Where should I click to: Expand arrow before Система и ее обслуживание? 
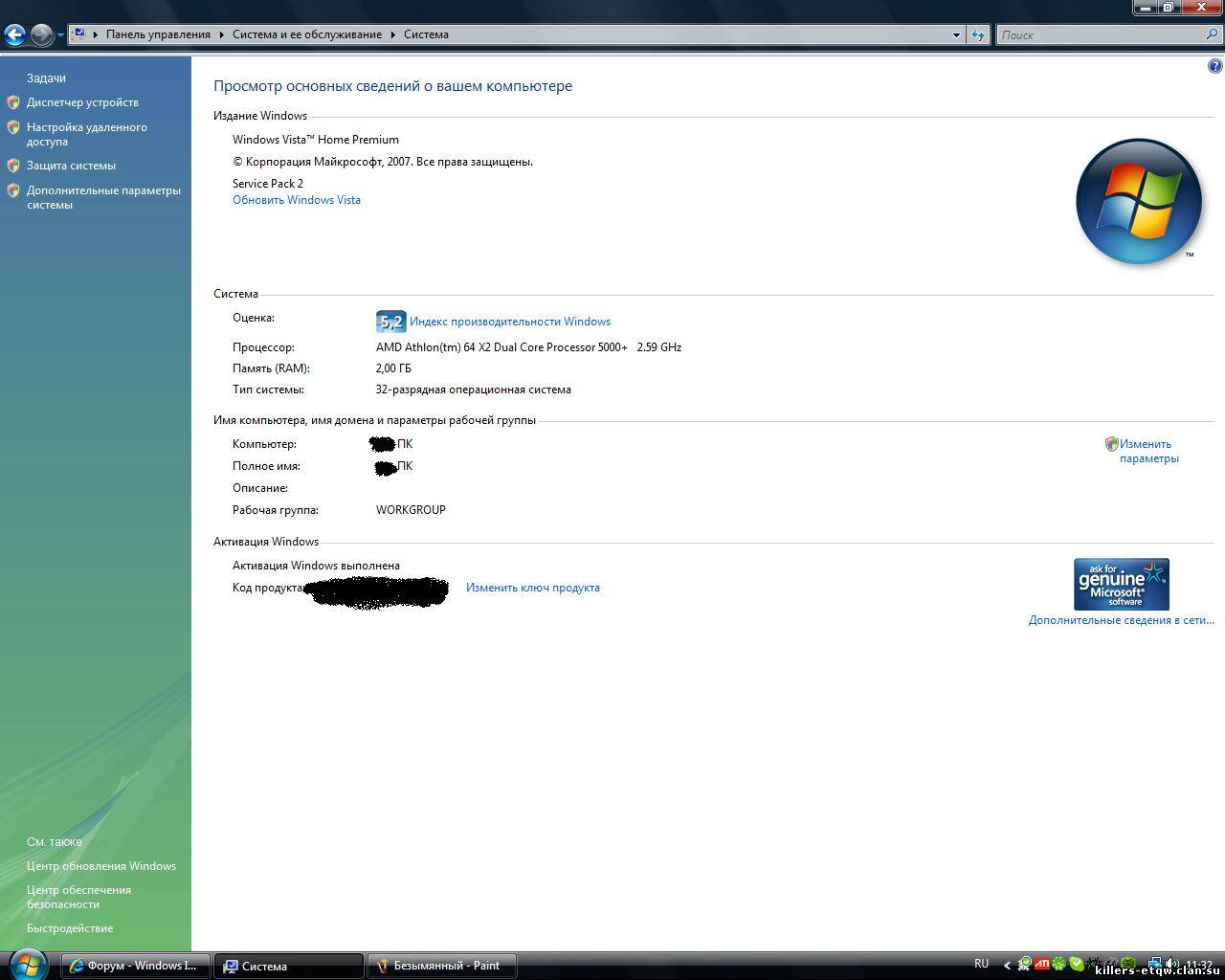tap(221, 34)
